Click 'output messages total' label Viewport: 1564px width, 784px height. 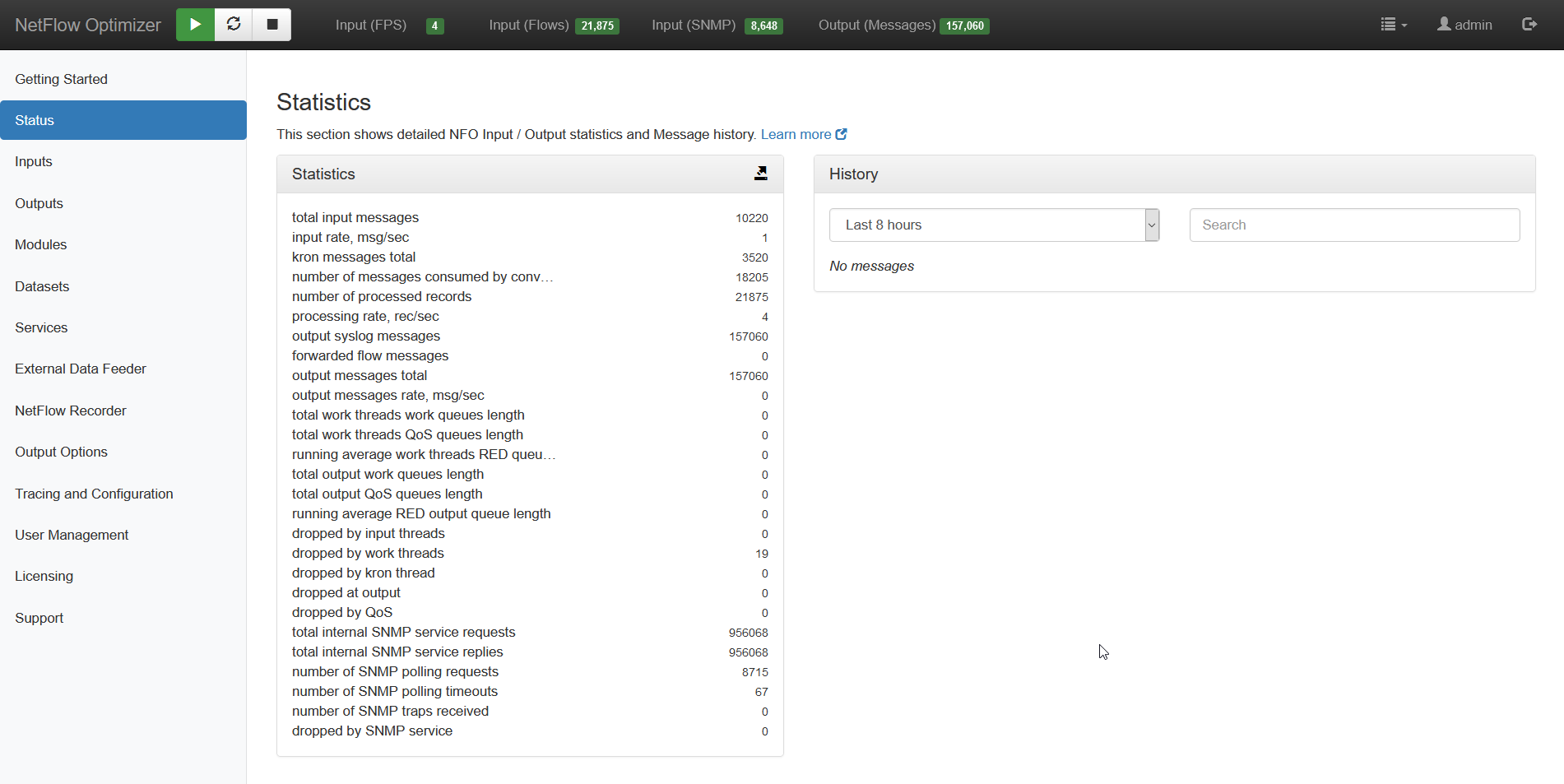coord(360,375)
